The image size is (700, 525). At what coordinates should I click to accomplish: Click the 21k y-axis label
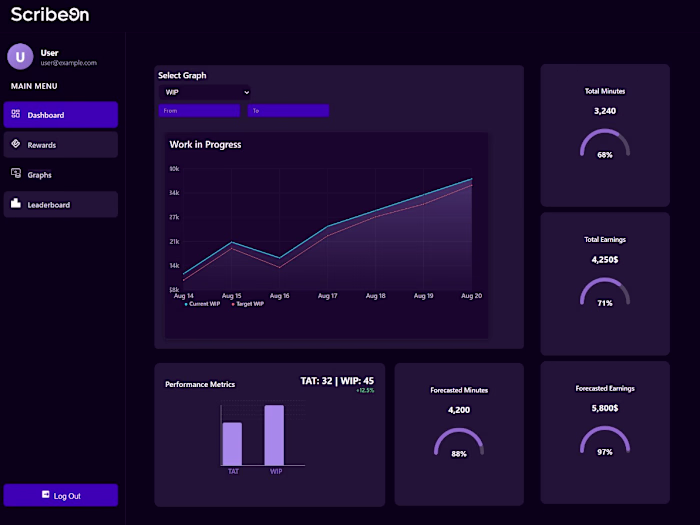tap(174, 242)
